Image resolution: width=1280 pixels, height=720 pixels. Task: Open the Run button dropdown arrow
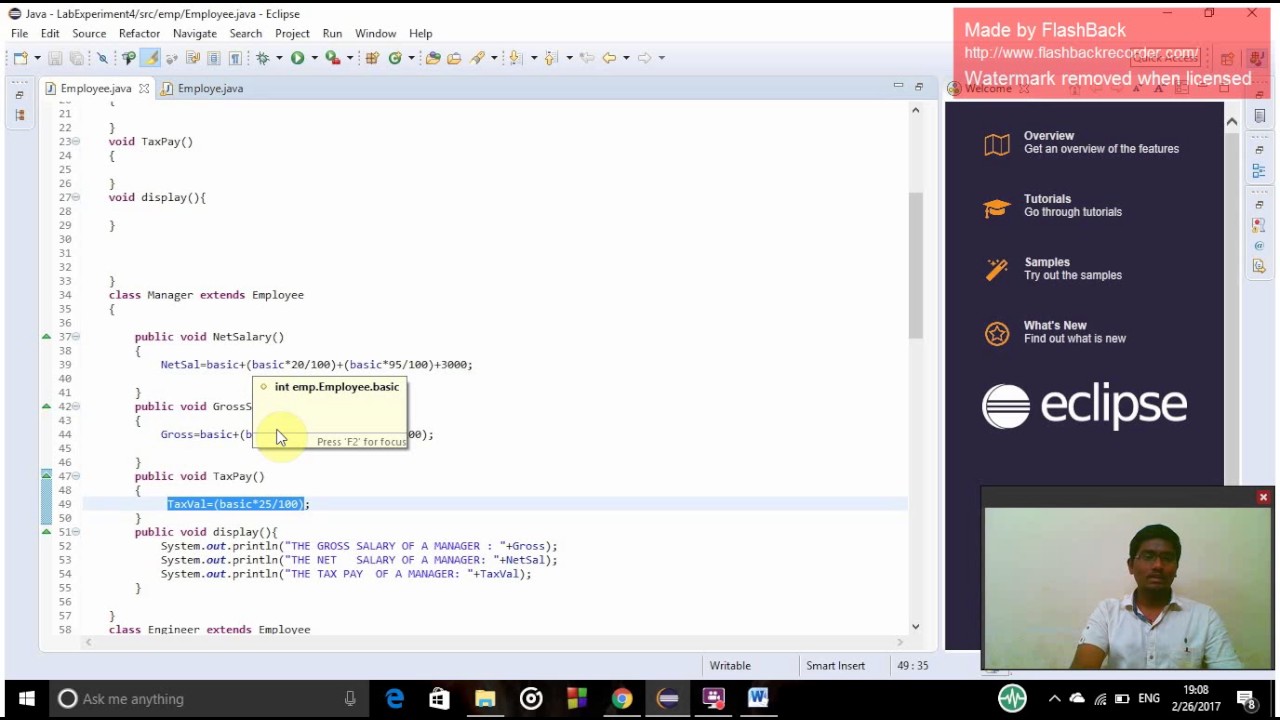point(313,58)
